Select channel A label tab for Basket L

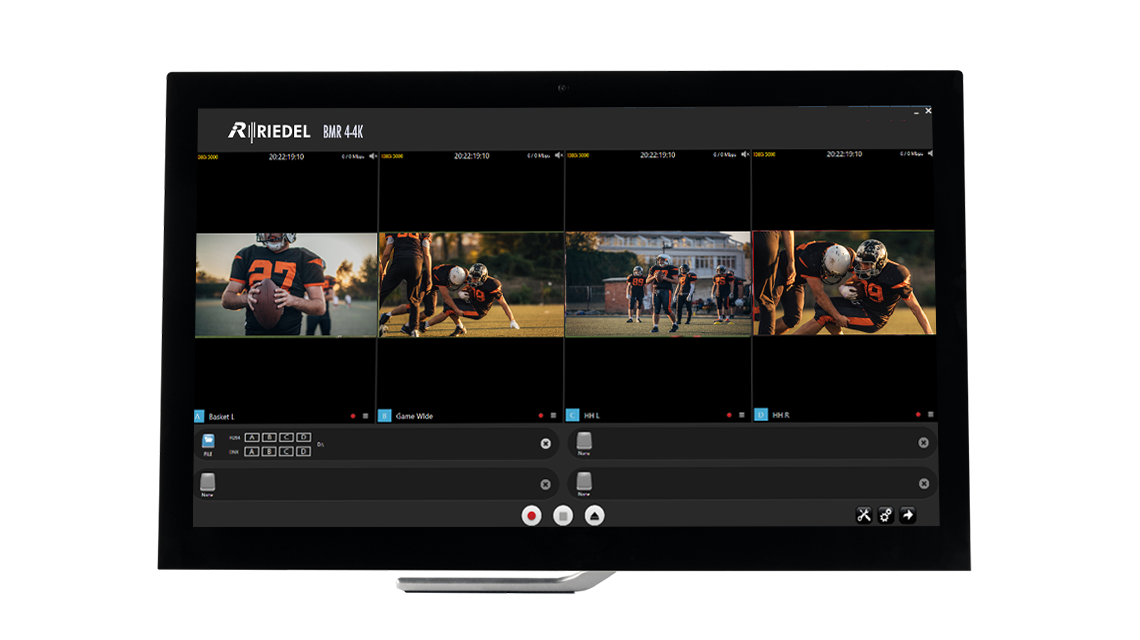[x=198, y=415]
